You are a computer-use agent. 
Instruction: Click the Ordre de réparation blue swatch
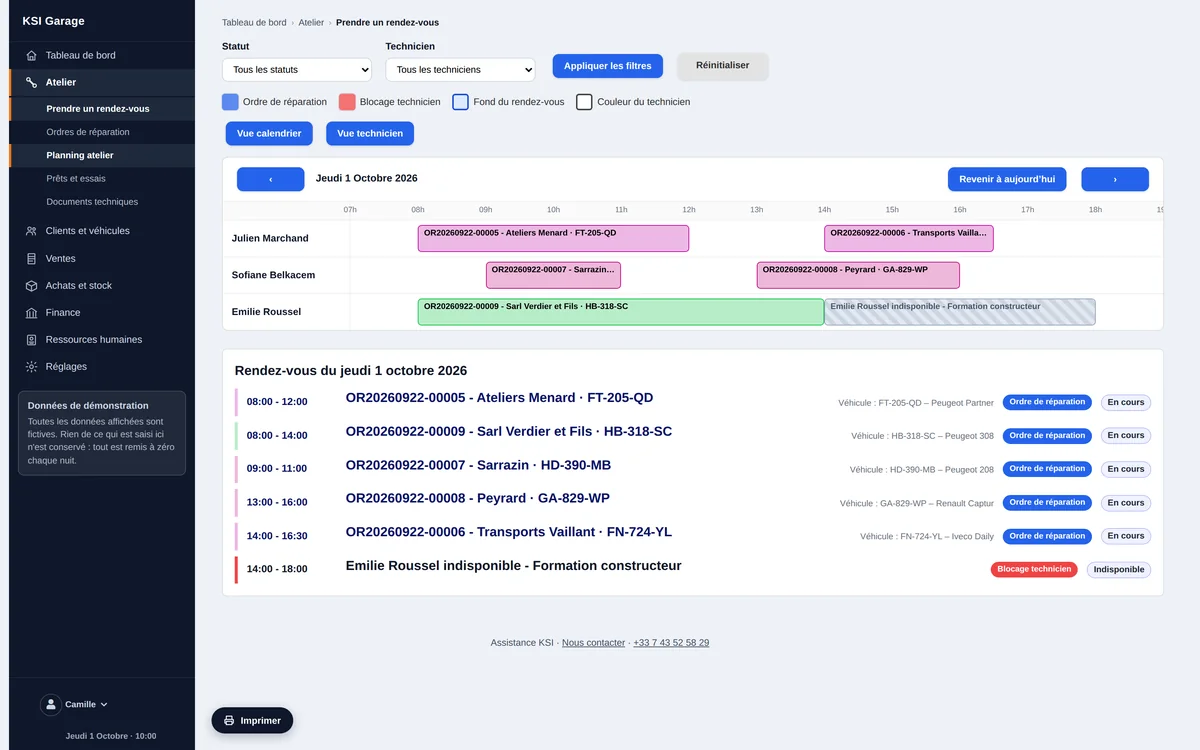(x=230, y=102)
